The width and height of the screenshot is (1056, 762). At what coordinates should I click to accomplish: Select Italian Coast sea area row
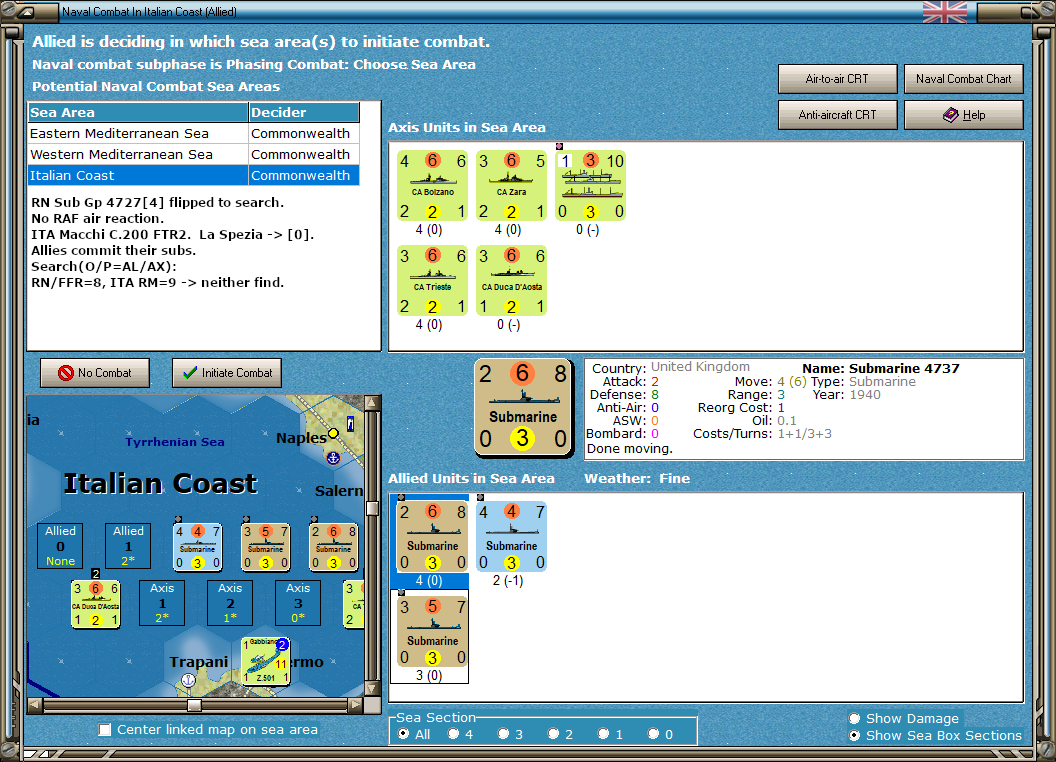(193, 175)
